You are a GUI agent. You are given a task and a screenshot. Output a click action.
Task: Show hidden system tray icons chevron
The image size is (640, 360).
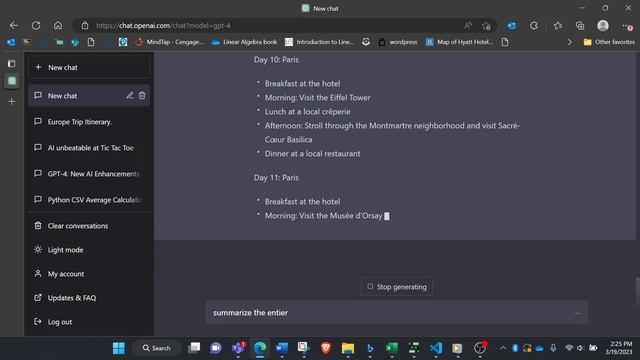[x=503, y=348]
